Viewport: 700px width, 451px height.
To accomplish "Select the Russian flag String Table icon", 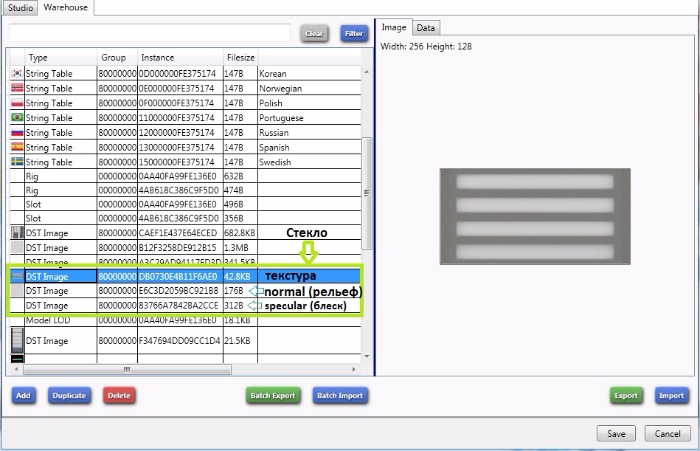I will 16,132.
